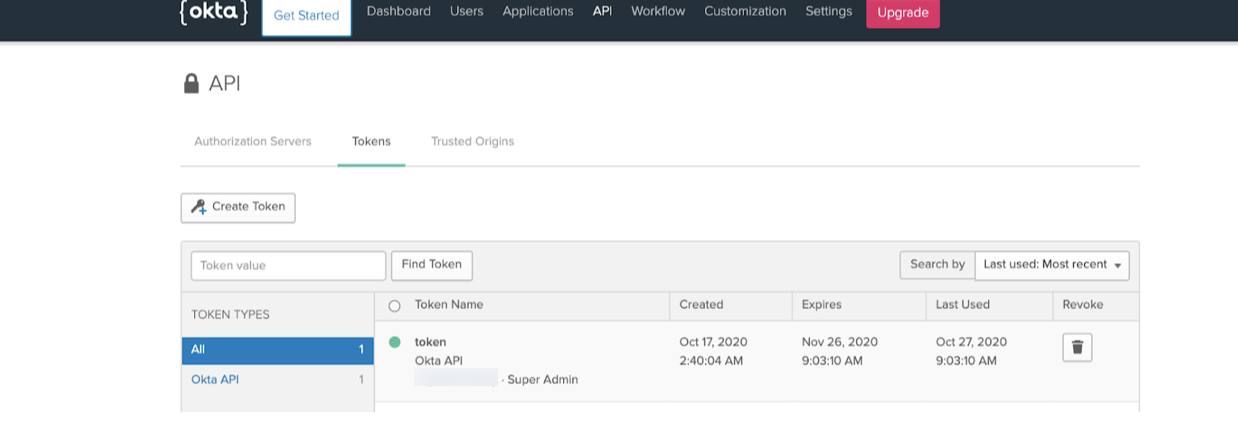Click the Expires column header
Image resolution: width=1238 pixels, height=424 pixels.
(822, 305)
